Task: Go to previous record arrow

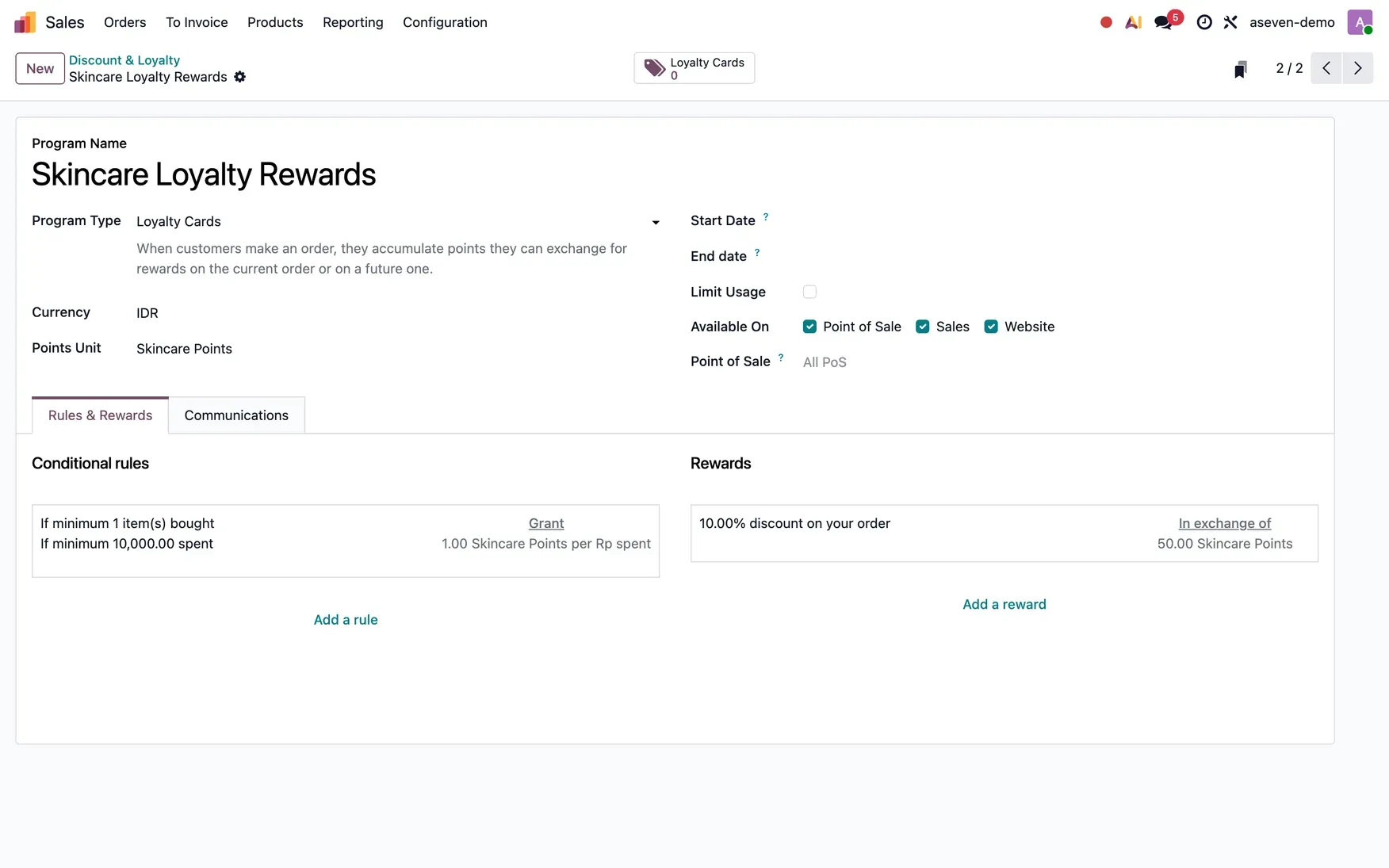Action: [x=1326, y=68]
